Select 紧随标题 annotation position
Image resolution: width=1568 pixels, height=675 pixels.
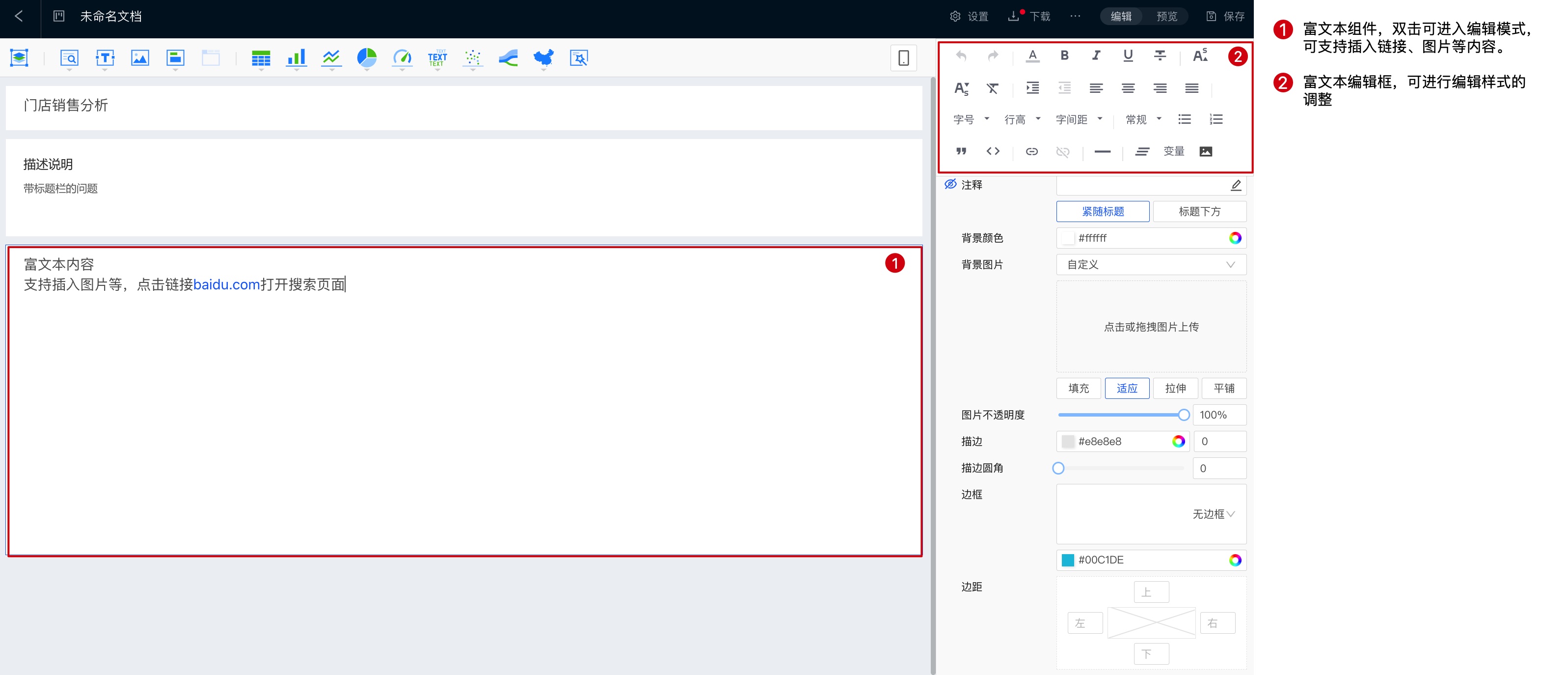1102,211
